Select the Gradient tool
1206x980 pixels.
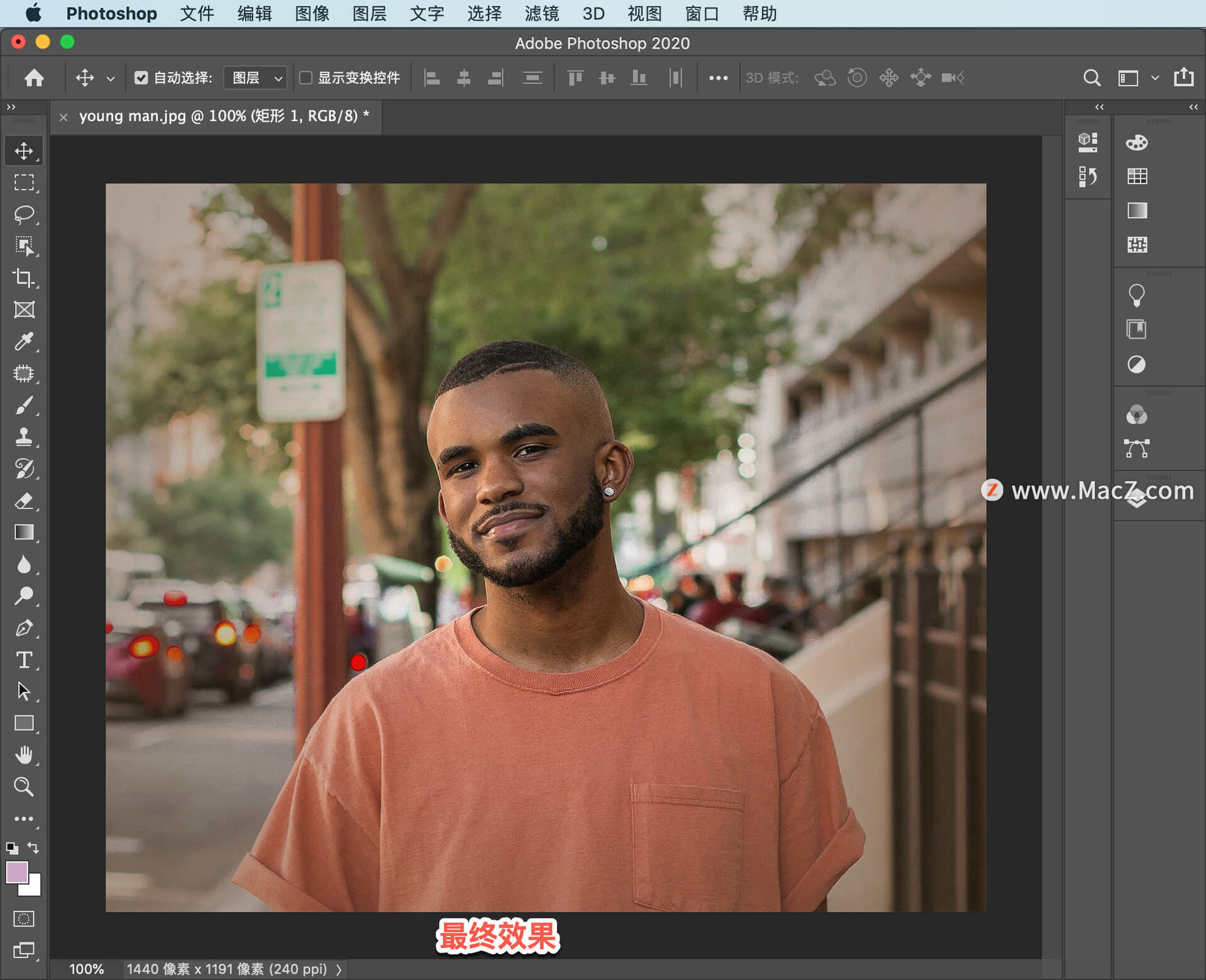[24, 532]
